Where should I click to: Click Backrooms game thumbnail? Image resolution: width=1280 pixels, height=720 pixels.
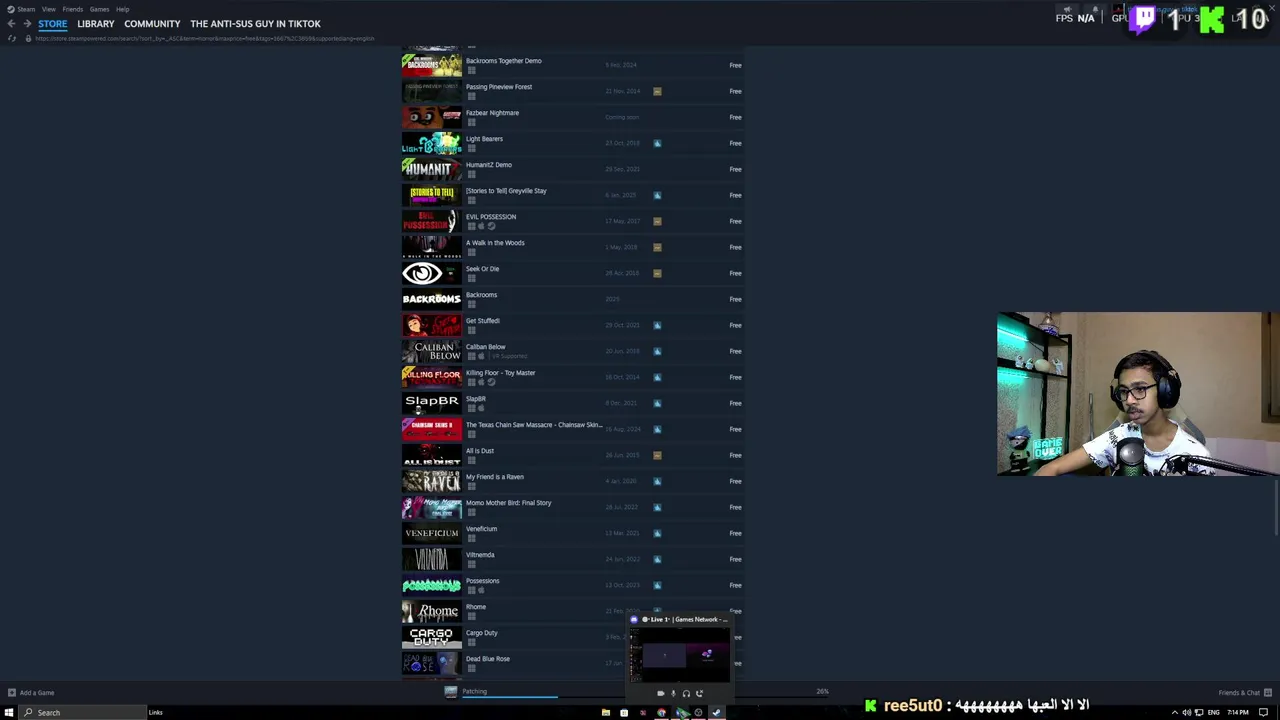[x=432, y=299]
